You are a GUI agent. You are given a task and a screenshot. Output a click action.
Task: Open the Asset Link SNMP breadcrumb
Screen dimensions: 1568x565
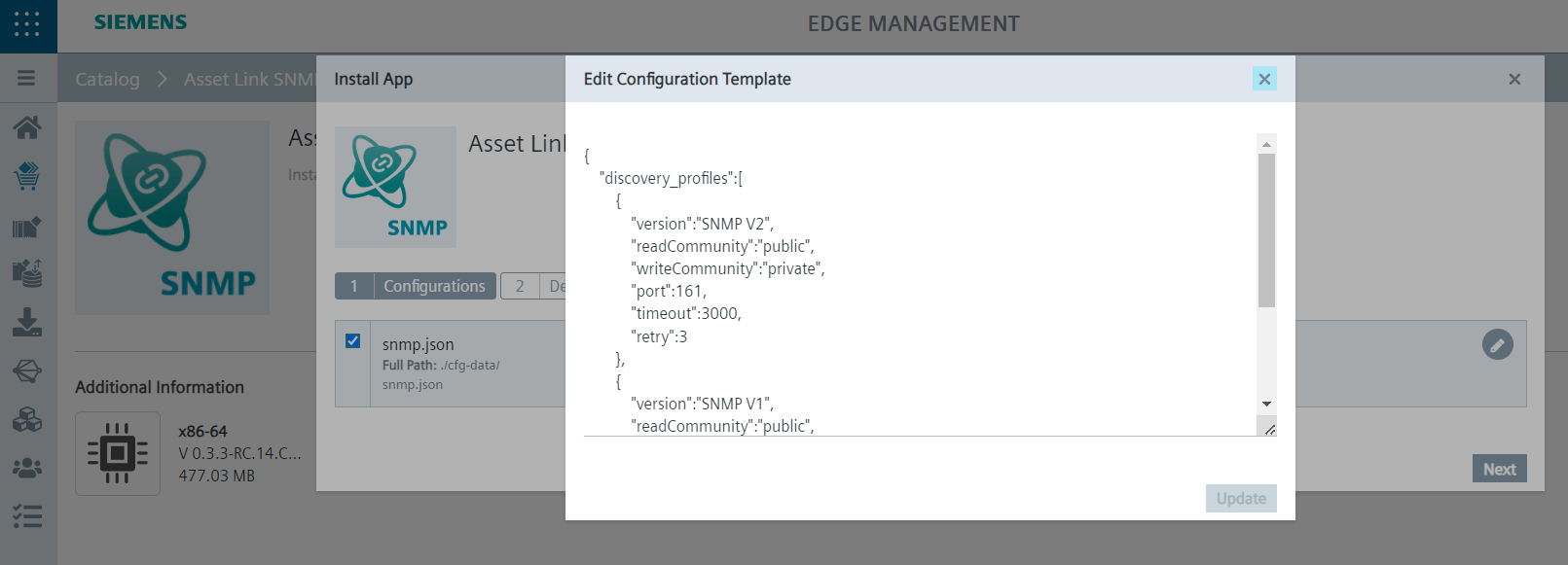[249, 79]
